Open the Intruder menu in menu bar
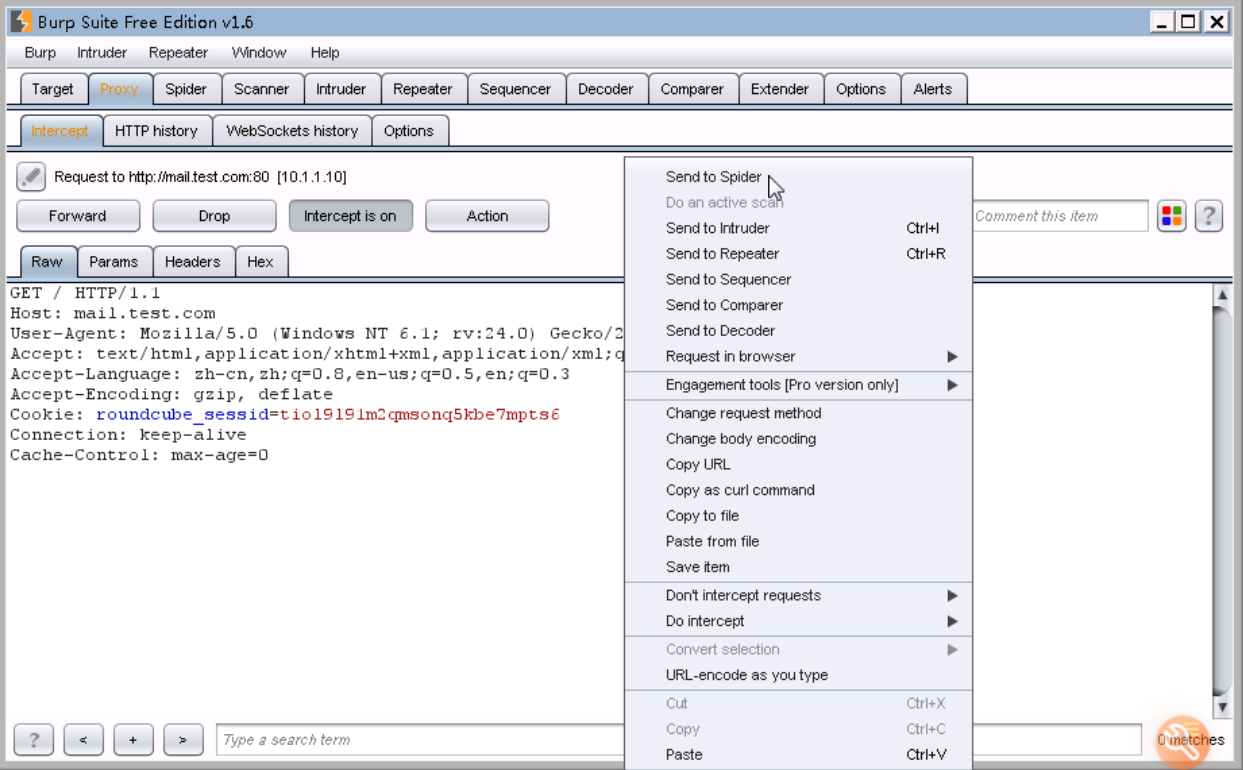 pyautogui.click(x=102, y=53)
